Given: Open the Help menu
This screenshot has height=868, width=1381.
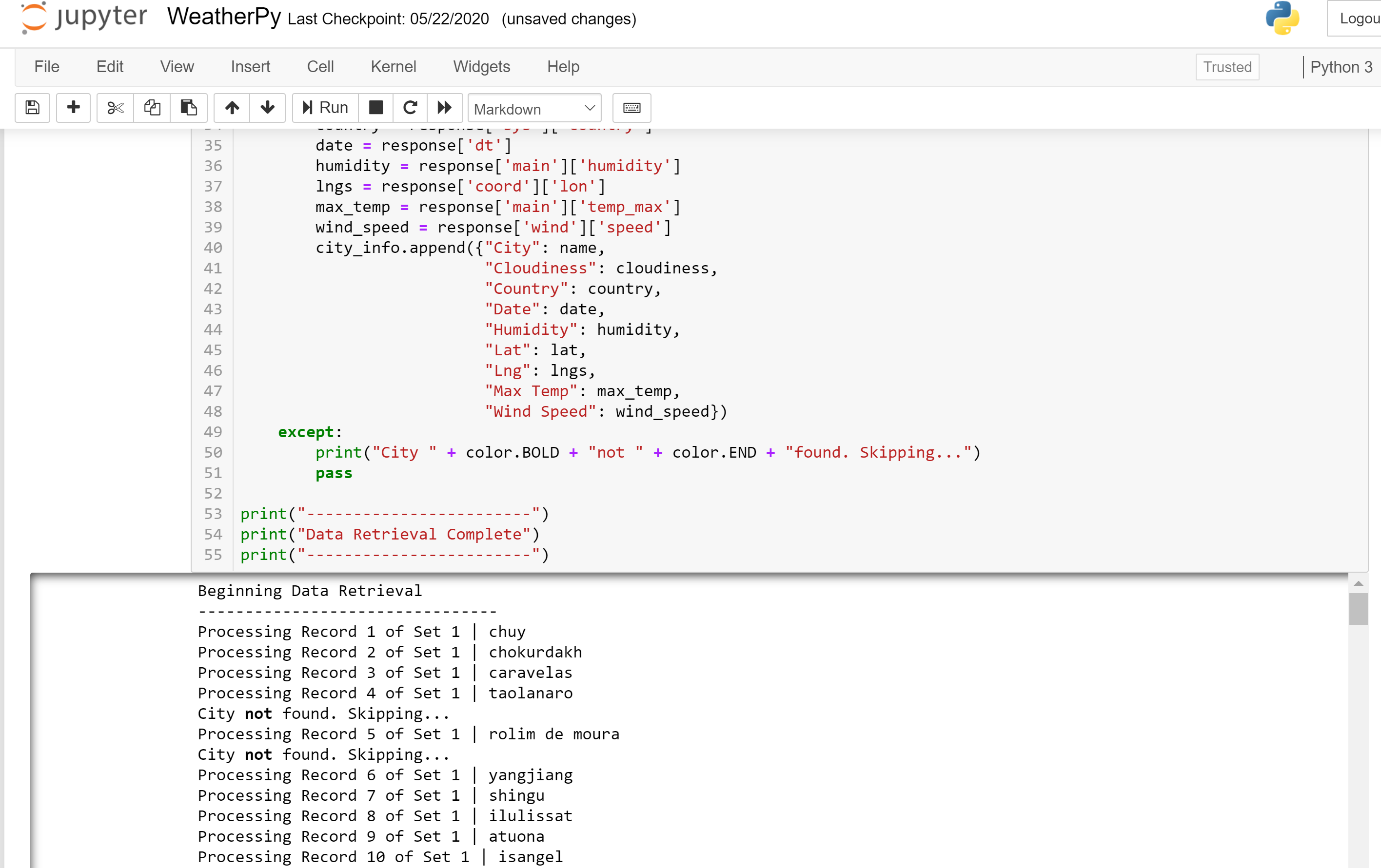Looking at the screenshot, I should tap(563, 66).
